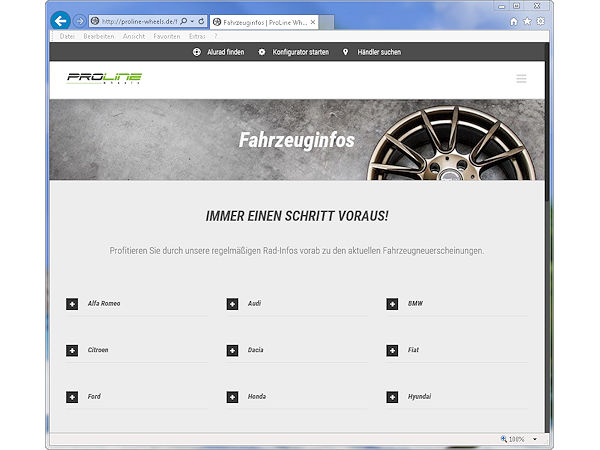600x450 pixels.
Task: Click the bronze alloy wheel banner image
Action: point(452,143)
